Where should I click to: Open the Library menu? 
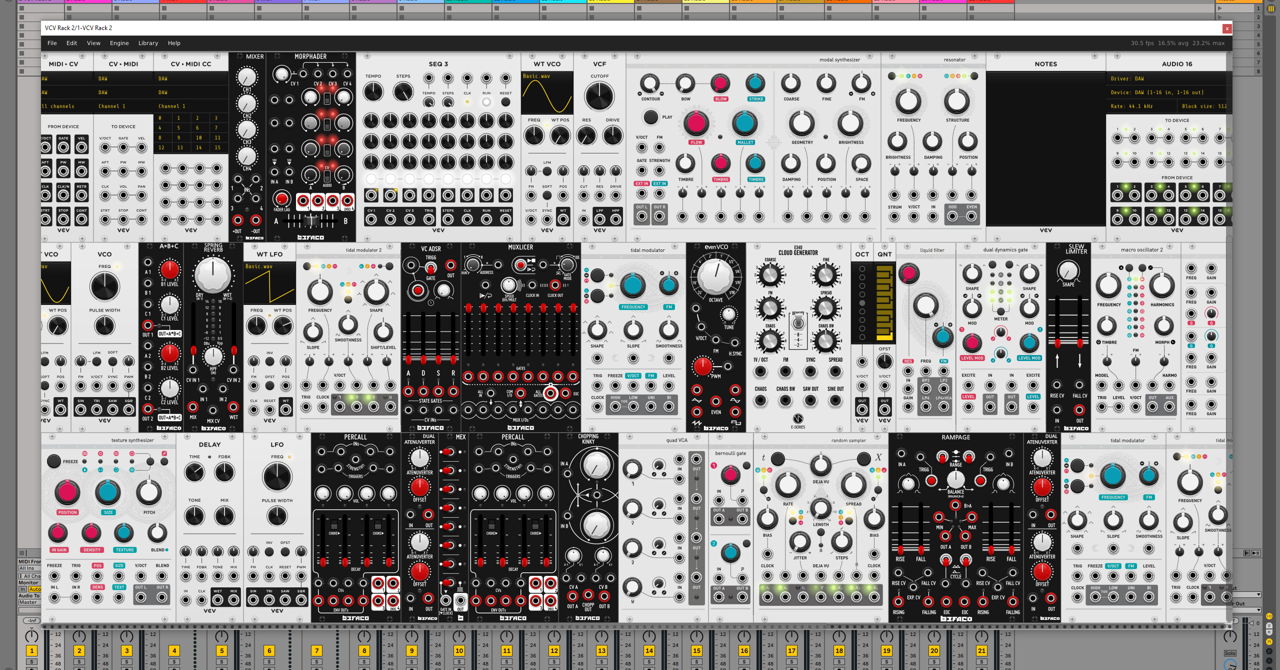[147, 43]
